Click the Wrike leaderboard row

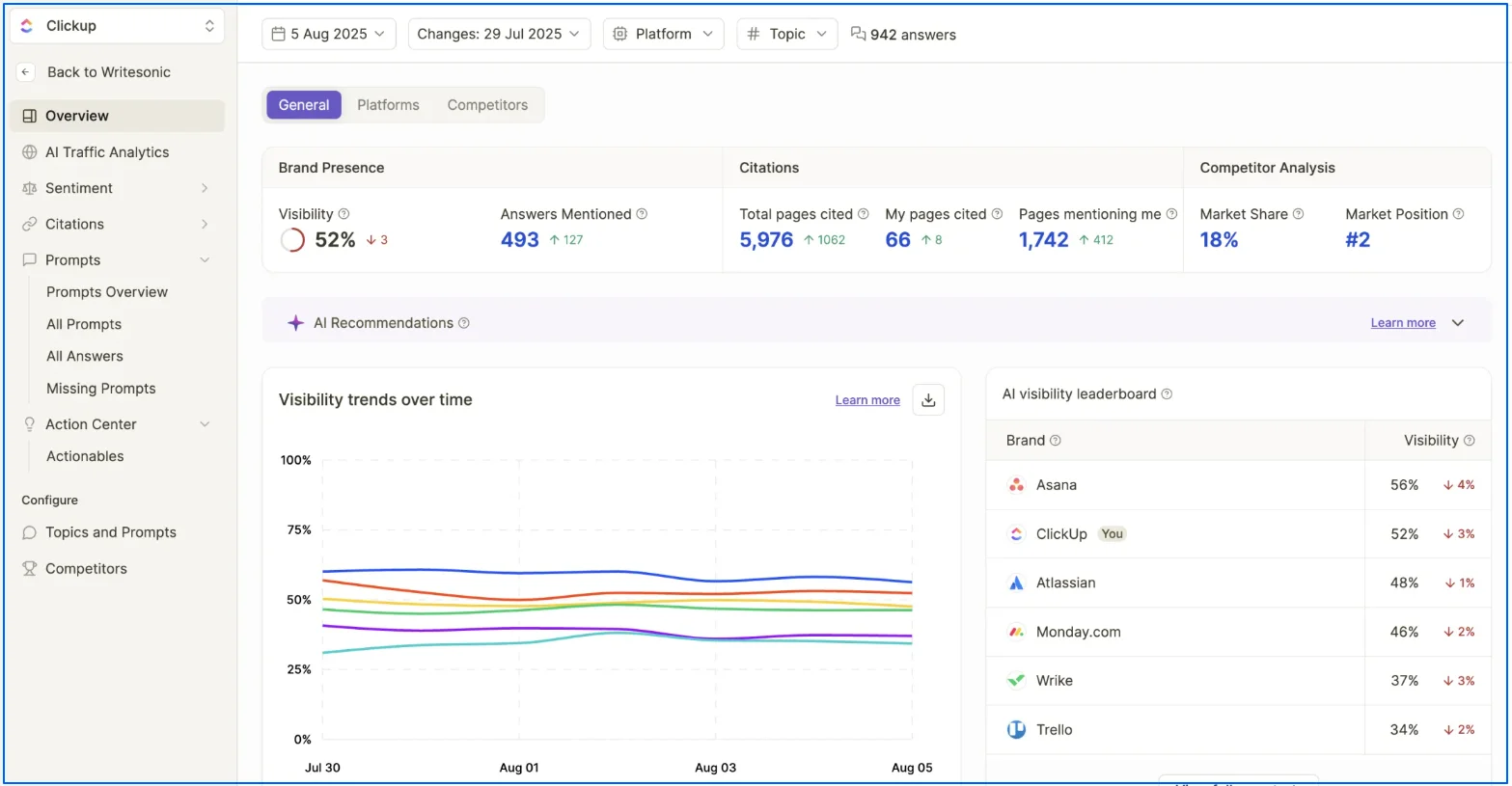point(1239,681)
